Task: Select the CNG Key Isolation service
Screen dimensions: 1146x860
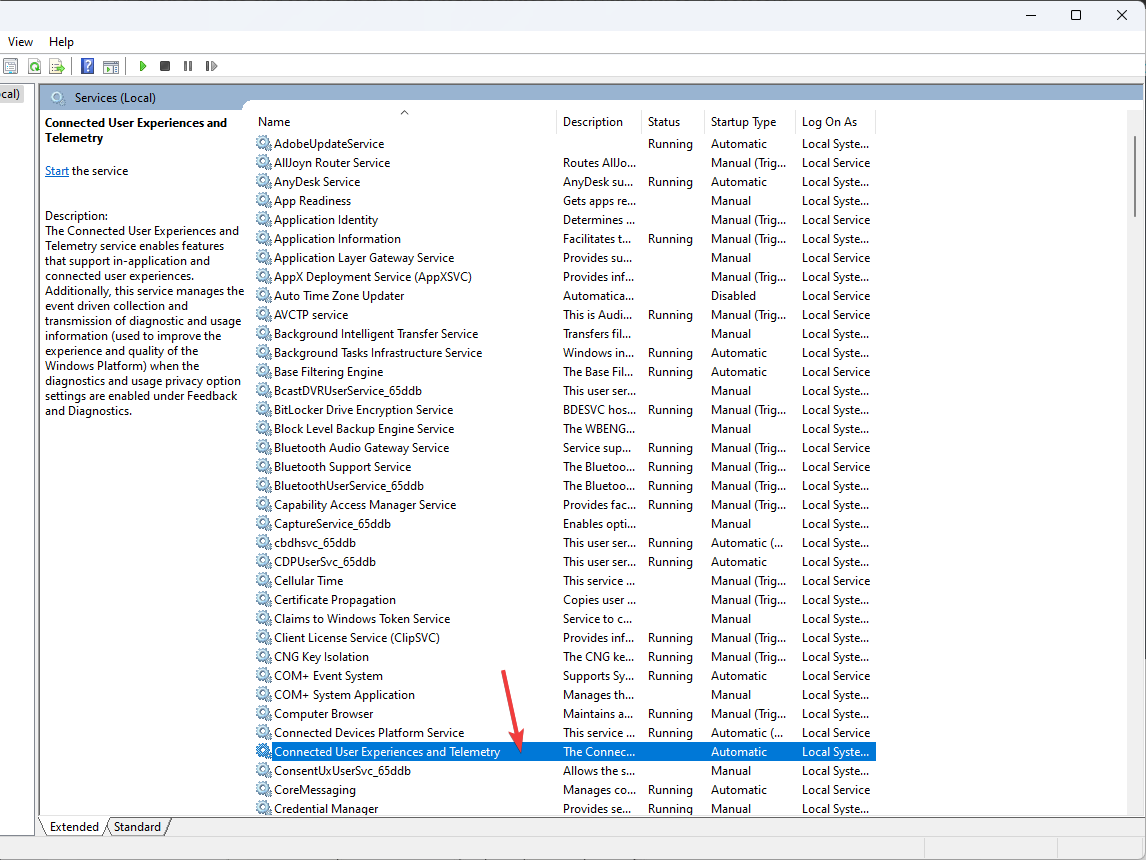Action: click(x=565, y=657)
